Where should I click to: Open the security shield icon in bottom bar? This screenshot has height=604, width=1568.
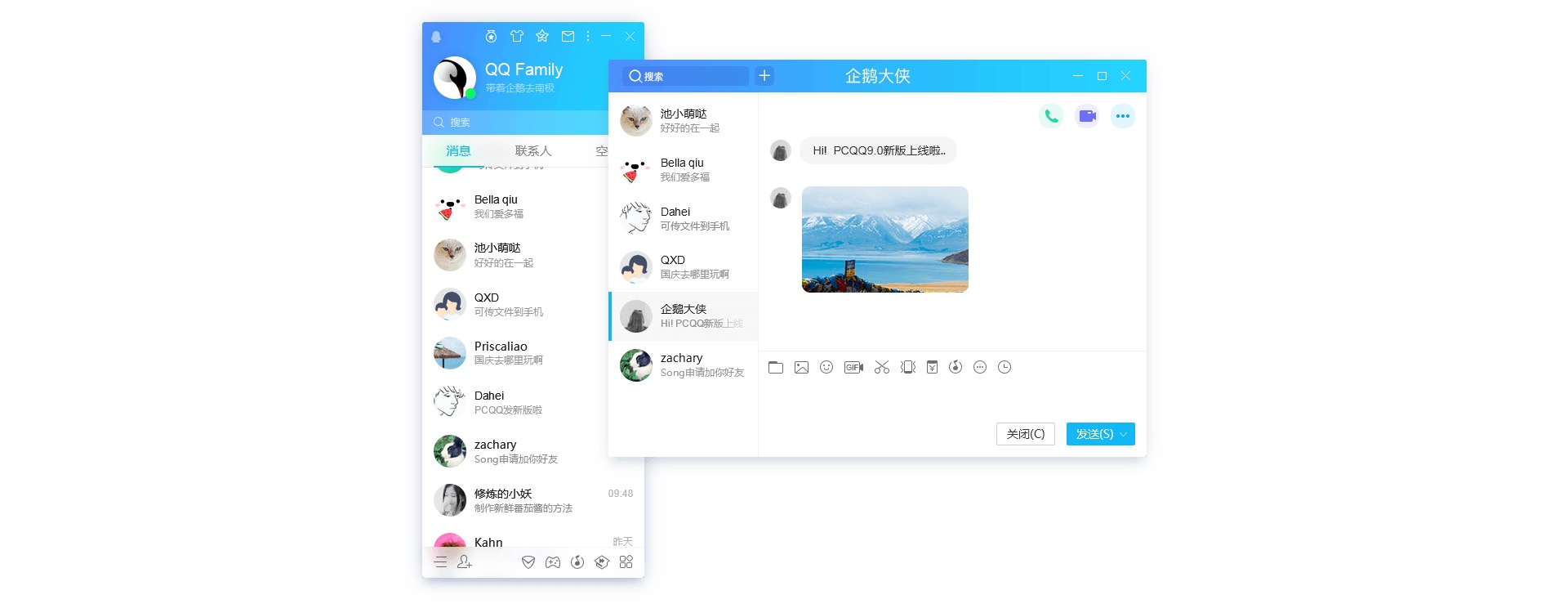(528, 562)
